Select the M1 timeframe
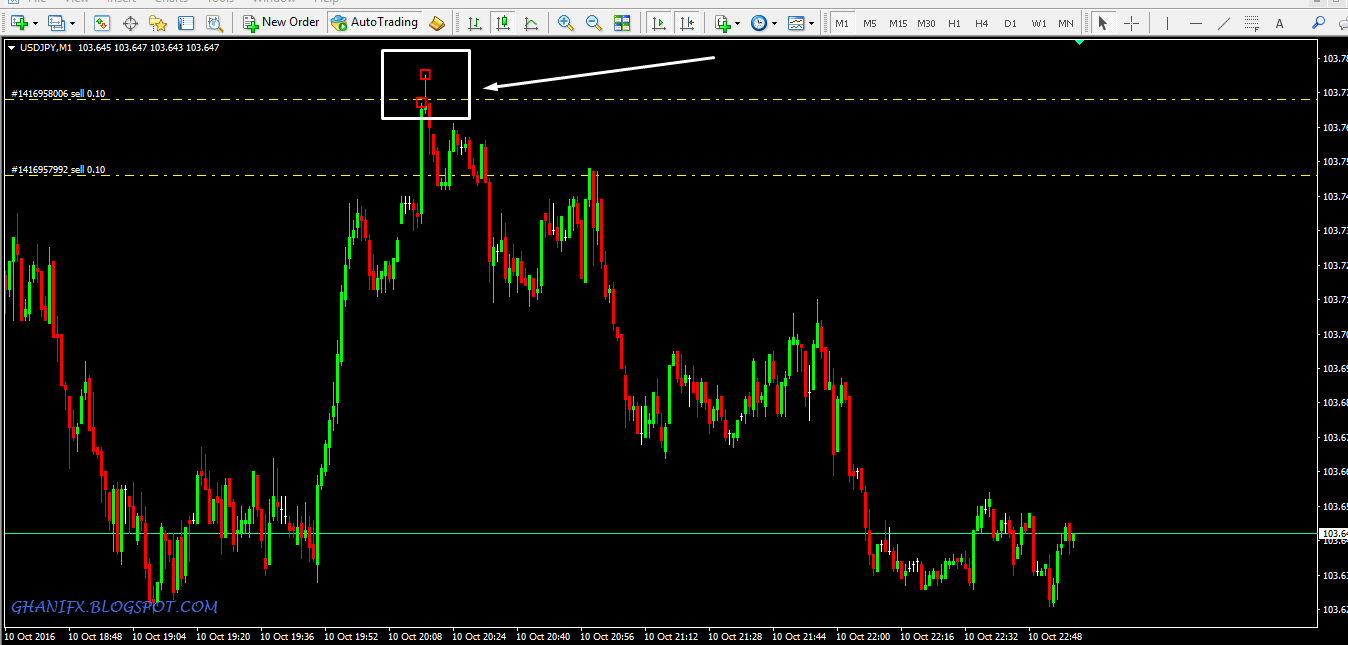 click(x=842, y=22)
